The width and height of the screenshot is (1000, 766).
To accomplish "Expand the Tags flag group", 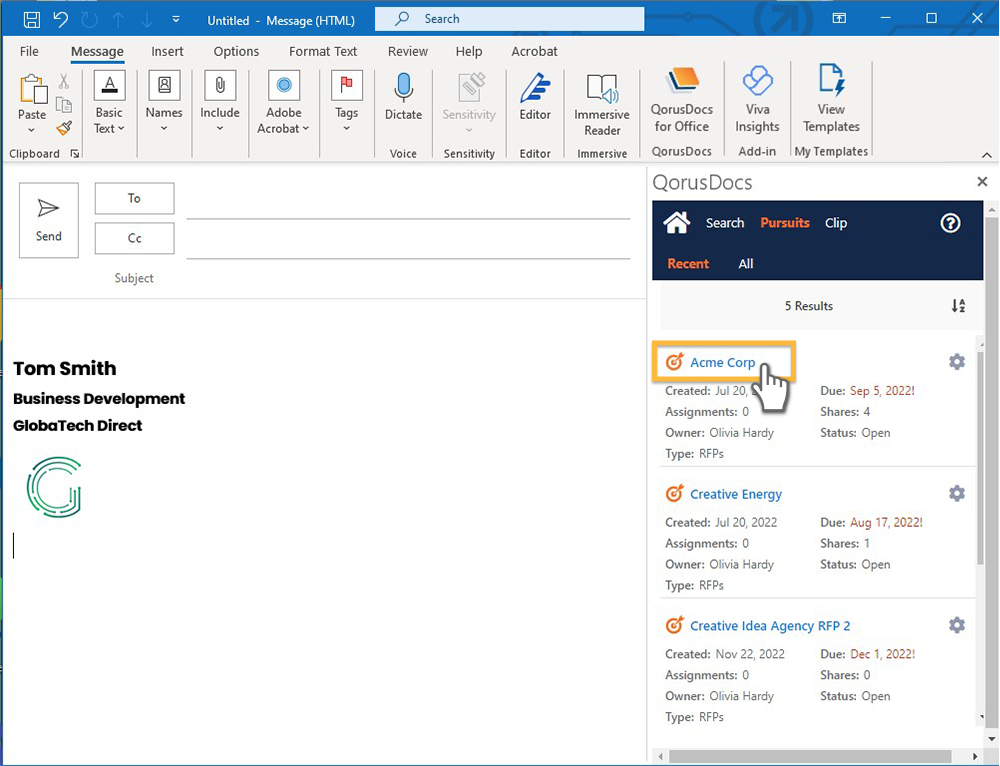I will pyautogui.click(x=346, y=102).
